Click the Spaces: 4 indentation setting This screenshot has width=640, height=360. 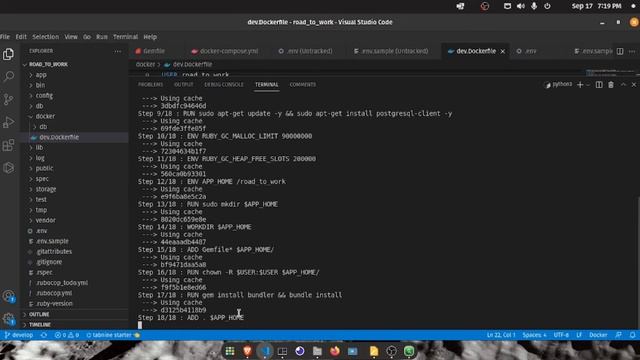point(534,335)
